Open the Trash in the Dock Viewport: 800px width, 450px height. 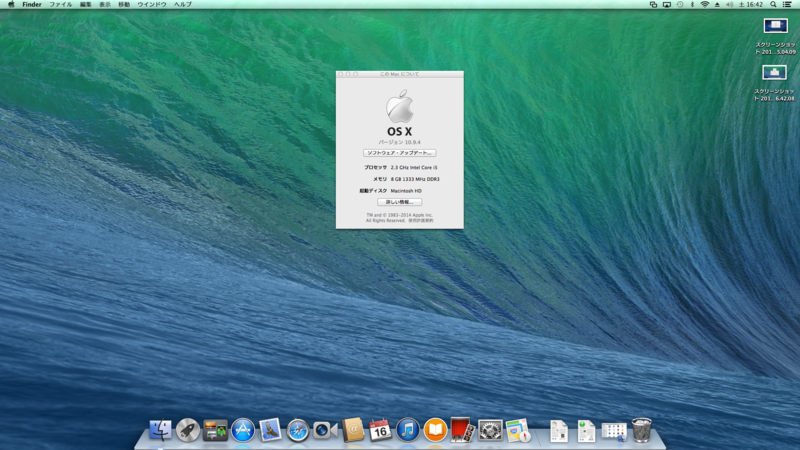pyautogui.click(x=641, y=430)
